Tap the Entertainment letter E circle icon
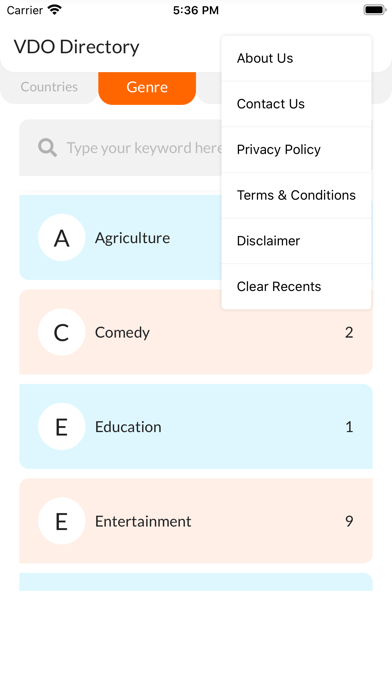 62,521
